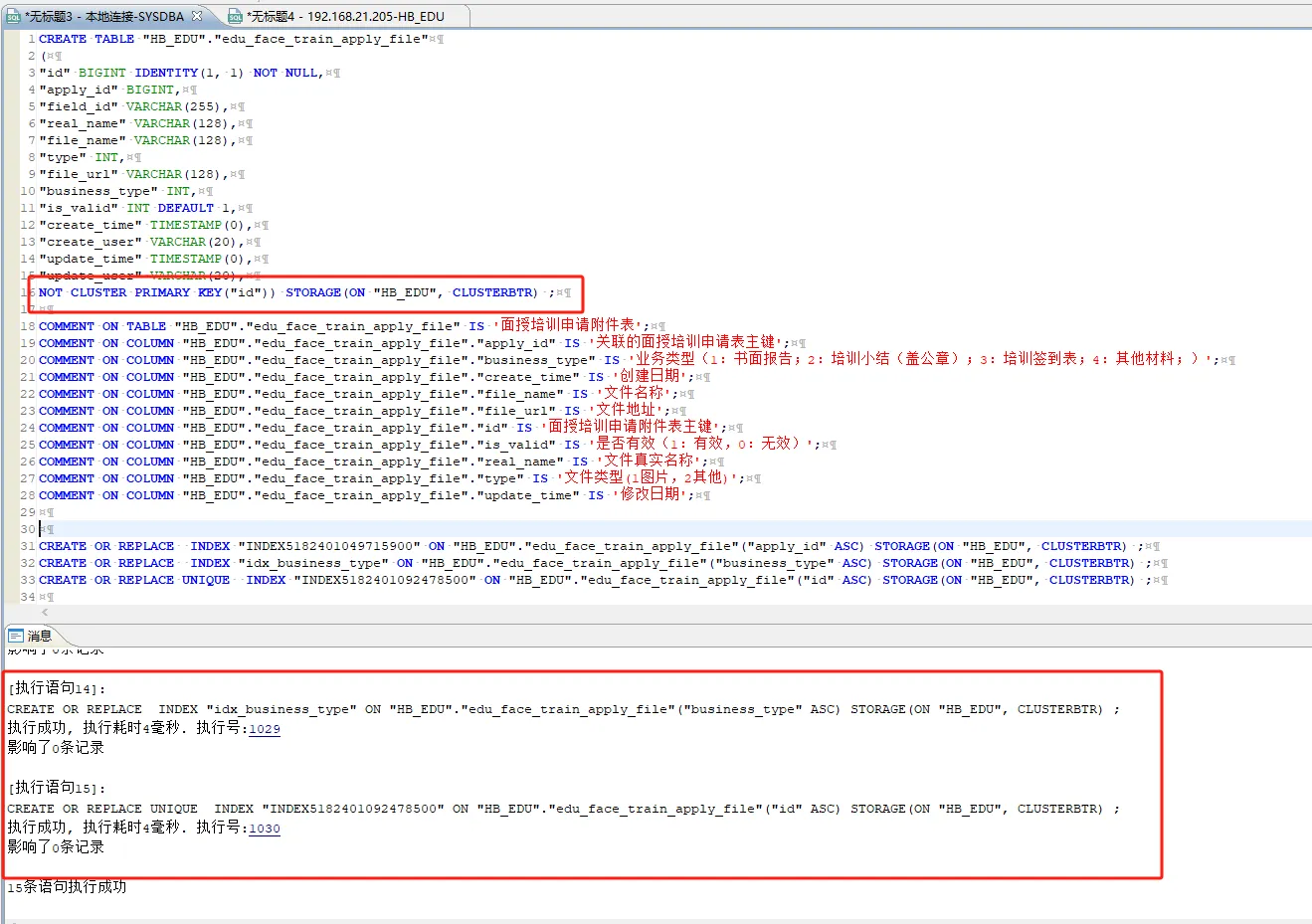The image size is (1312, 924).
Task: Place cursor on line 3 "id" BIGINT IDENTITY
Action: click(x=182, y=73)
